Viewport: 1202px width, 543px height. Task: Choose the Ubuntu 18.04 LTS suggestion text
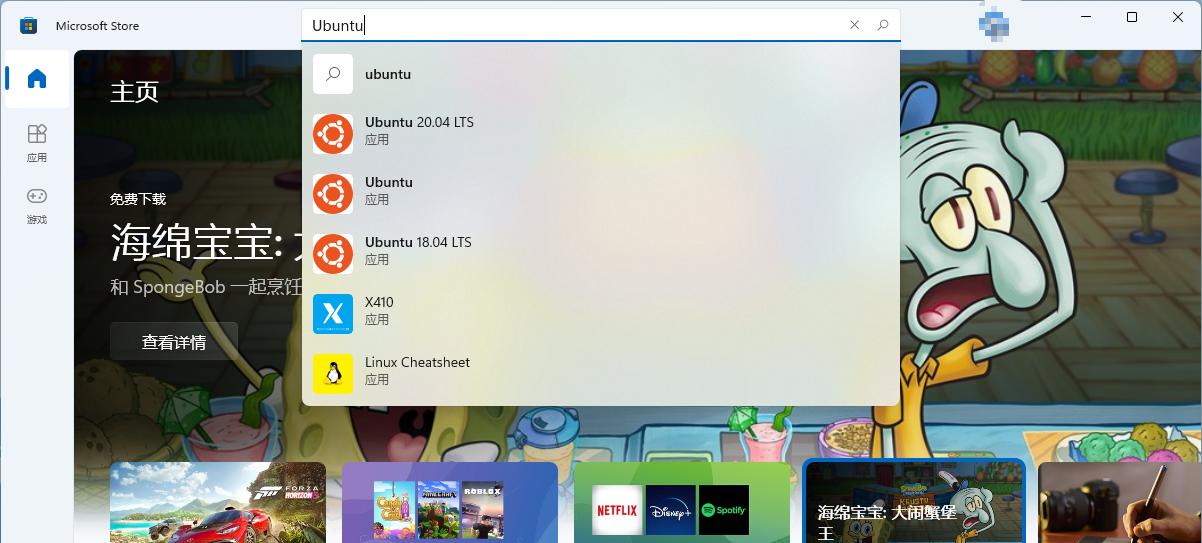click(418, 242)
